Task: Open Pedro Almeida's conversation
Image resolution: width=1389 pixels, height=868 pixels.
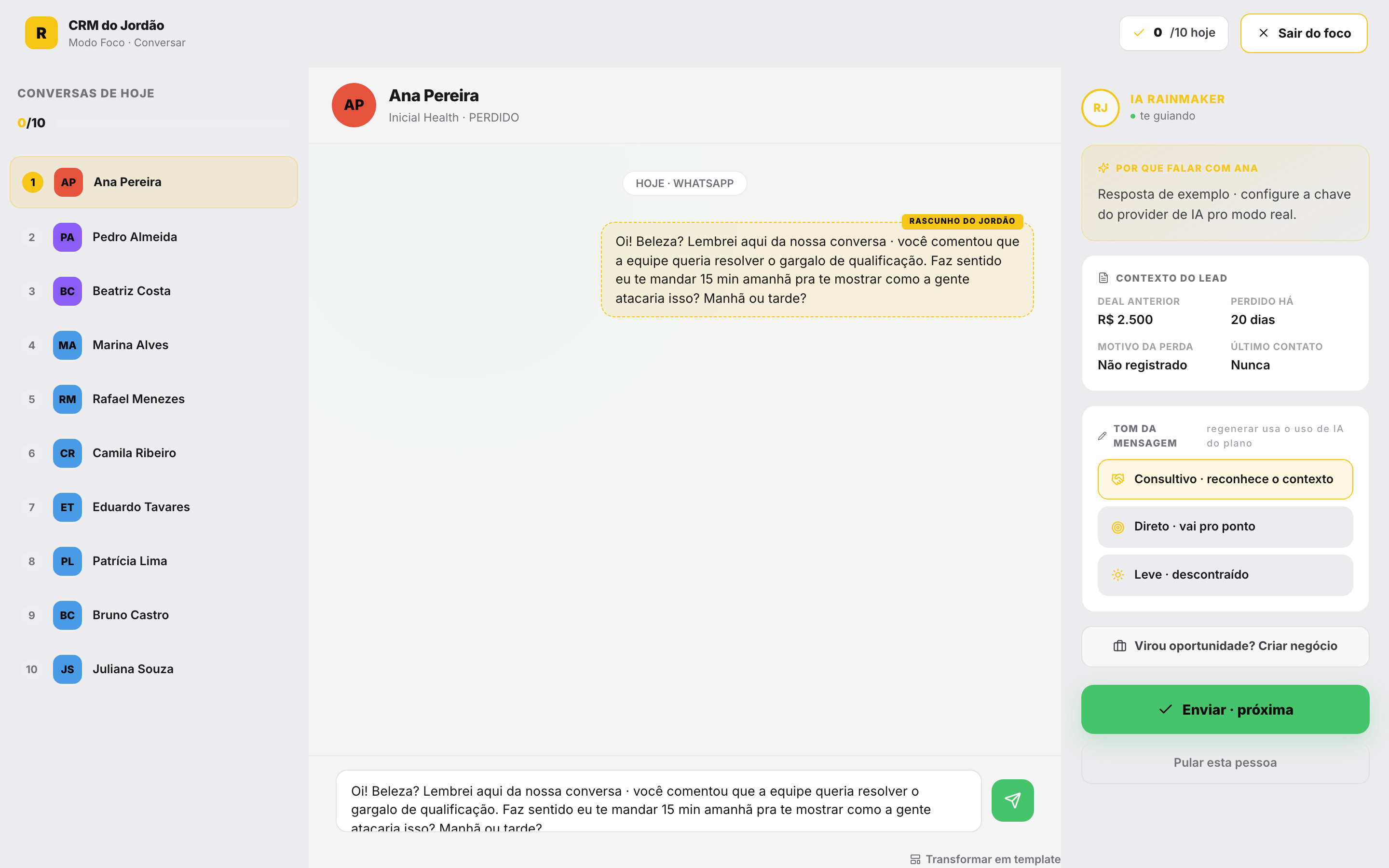Action: (x=154, y=237)
